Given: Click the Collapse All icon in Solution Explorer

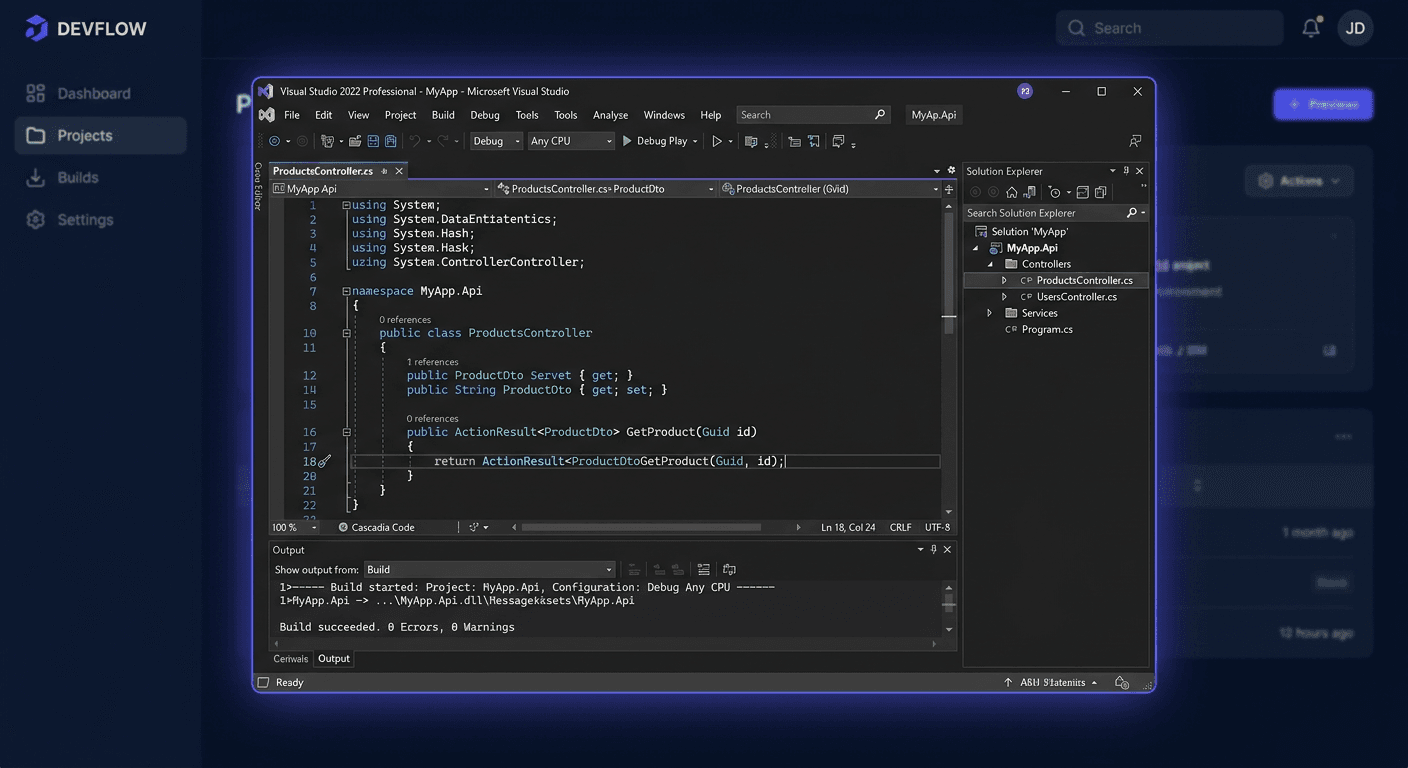Looking at the screenshot, I should click(1083, 191).
